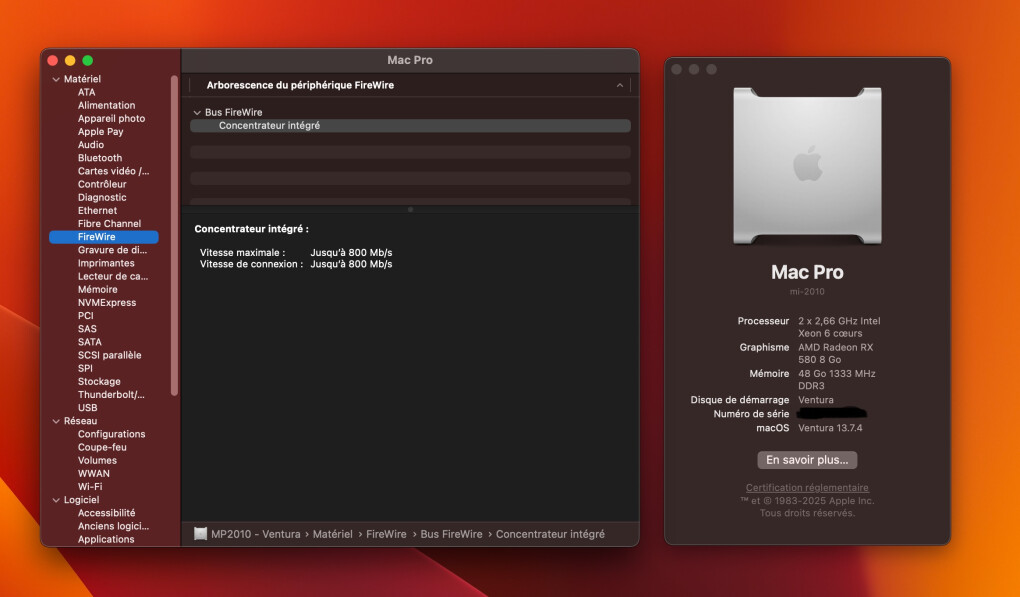Close the System Information window
This screenshot has height=597, width=1020.
53,60
